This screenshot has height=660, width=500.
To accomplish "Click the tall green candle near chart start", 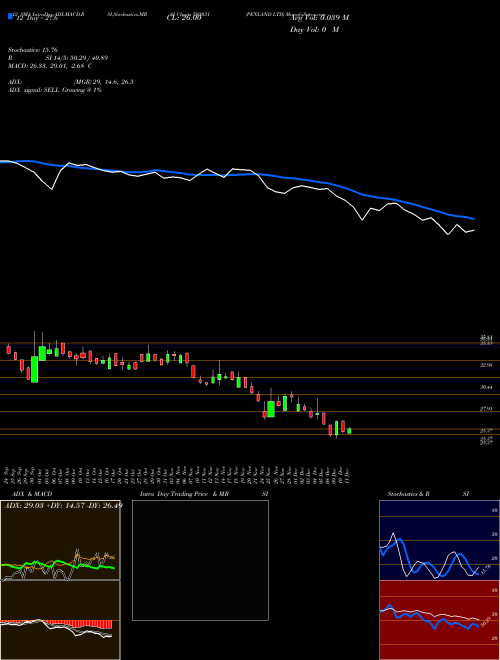I will coord(35,369).
